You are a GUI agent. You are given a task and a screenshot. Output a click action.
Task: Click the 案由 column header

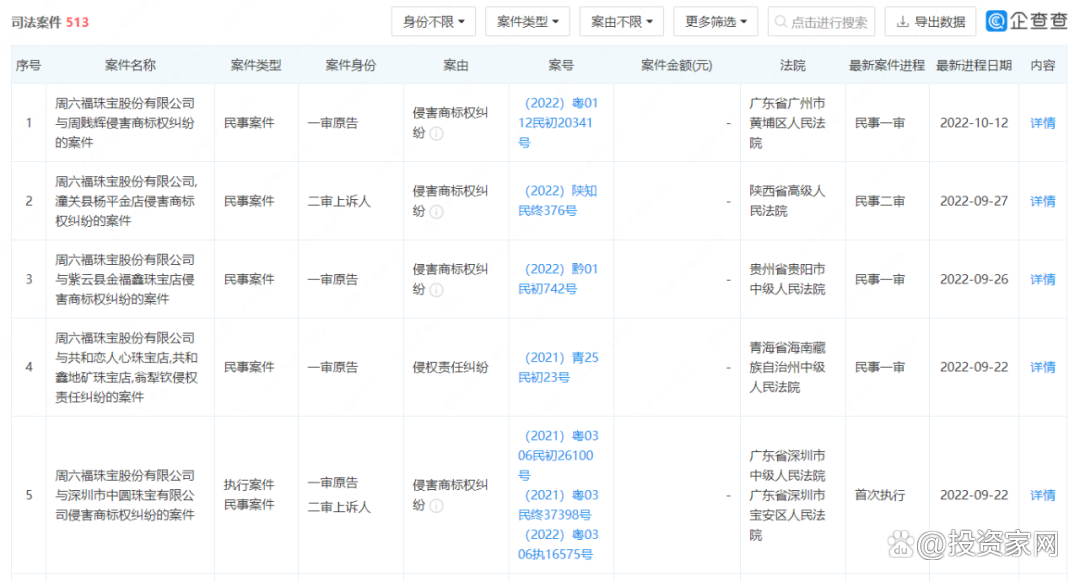tap(456, 65)
